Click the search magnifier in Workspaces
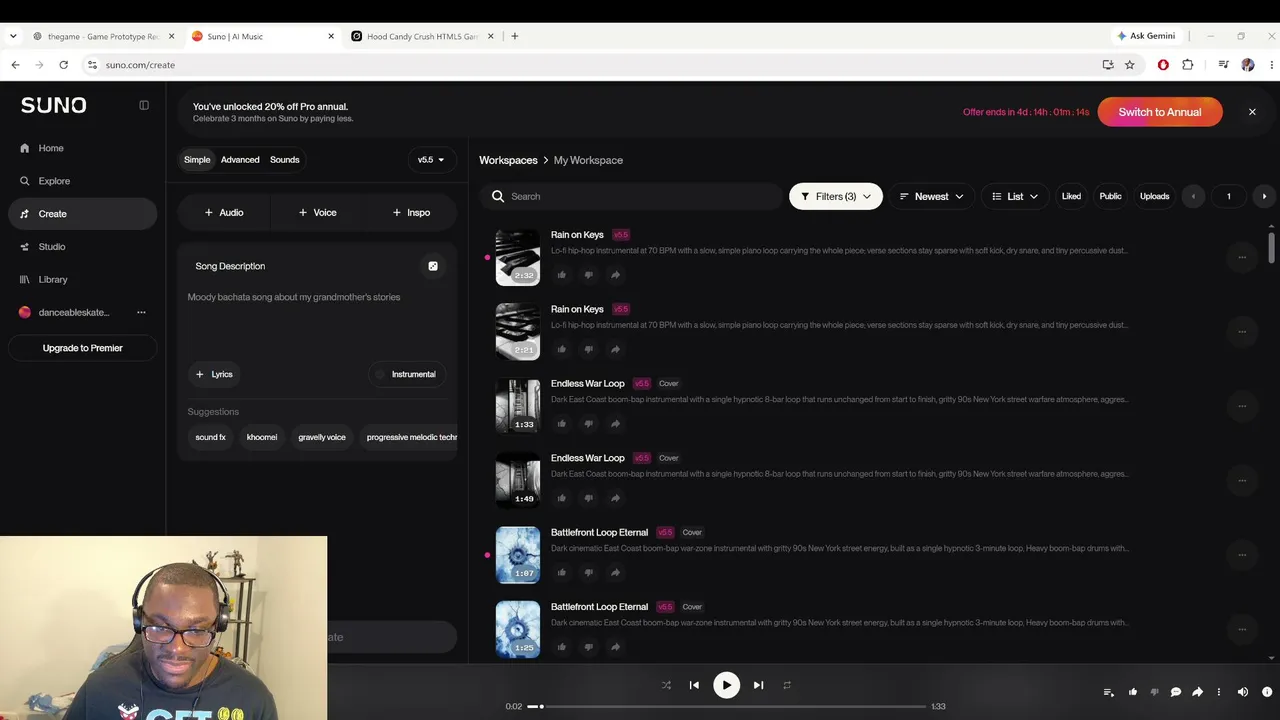This screenshot has width=1280, height=720. pyautogui.click(x=498, y=196)
